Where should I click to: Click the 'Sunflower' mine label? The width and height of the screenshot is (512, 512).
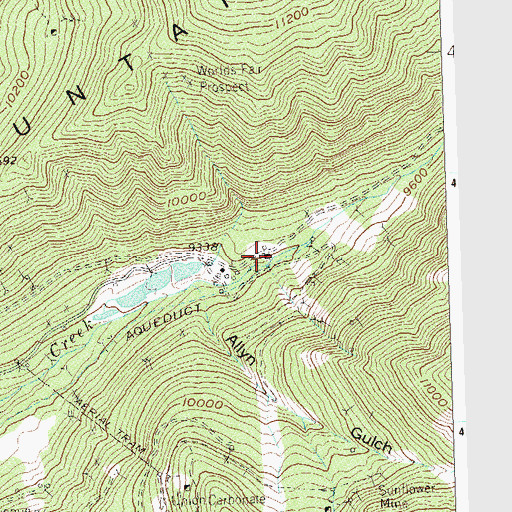(407, 489)
